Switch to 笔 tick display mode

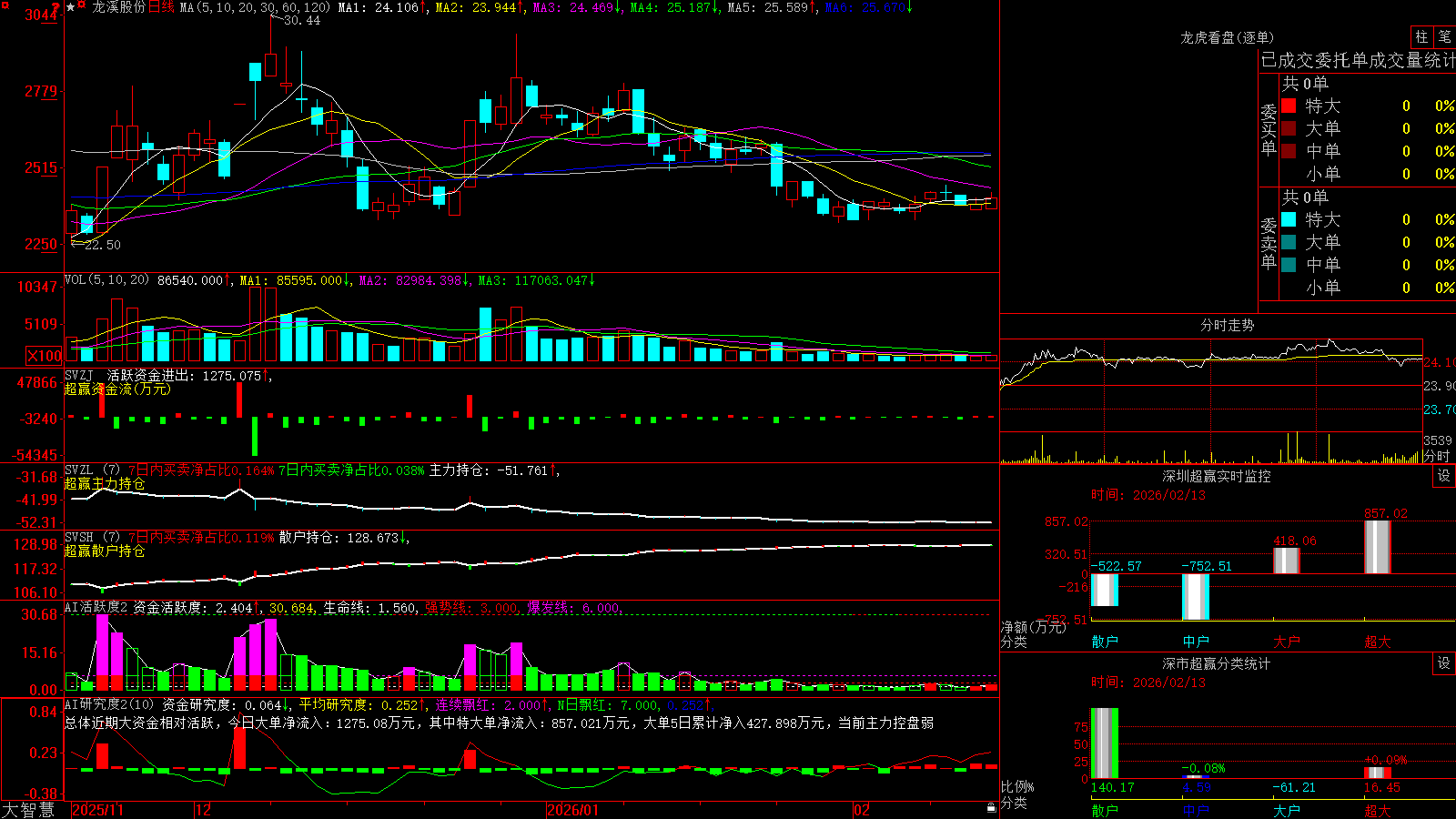(1444, 36)
